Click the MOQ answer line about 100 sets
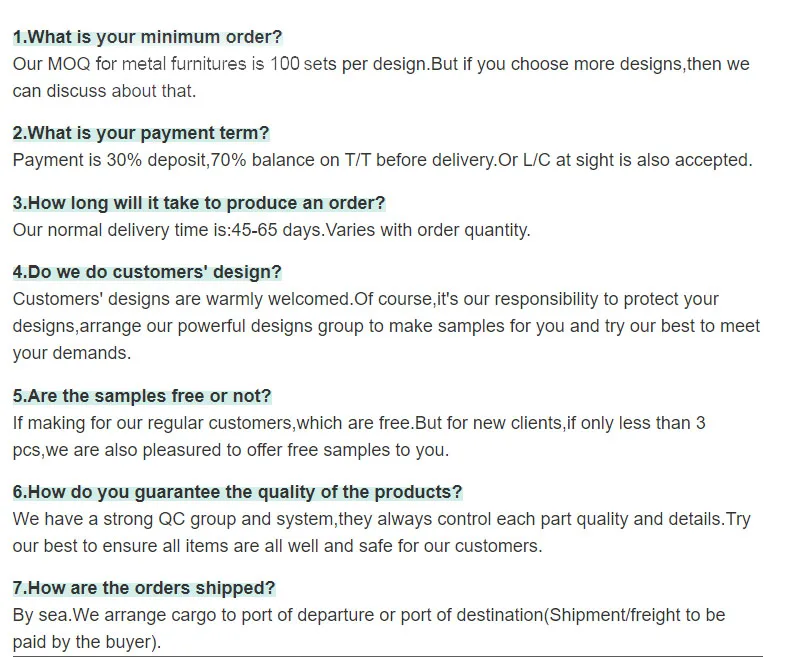 [381, 64]
